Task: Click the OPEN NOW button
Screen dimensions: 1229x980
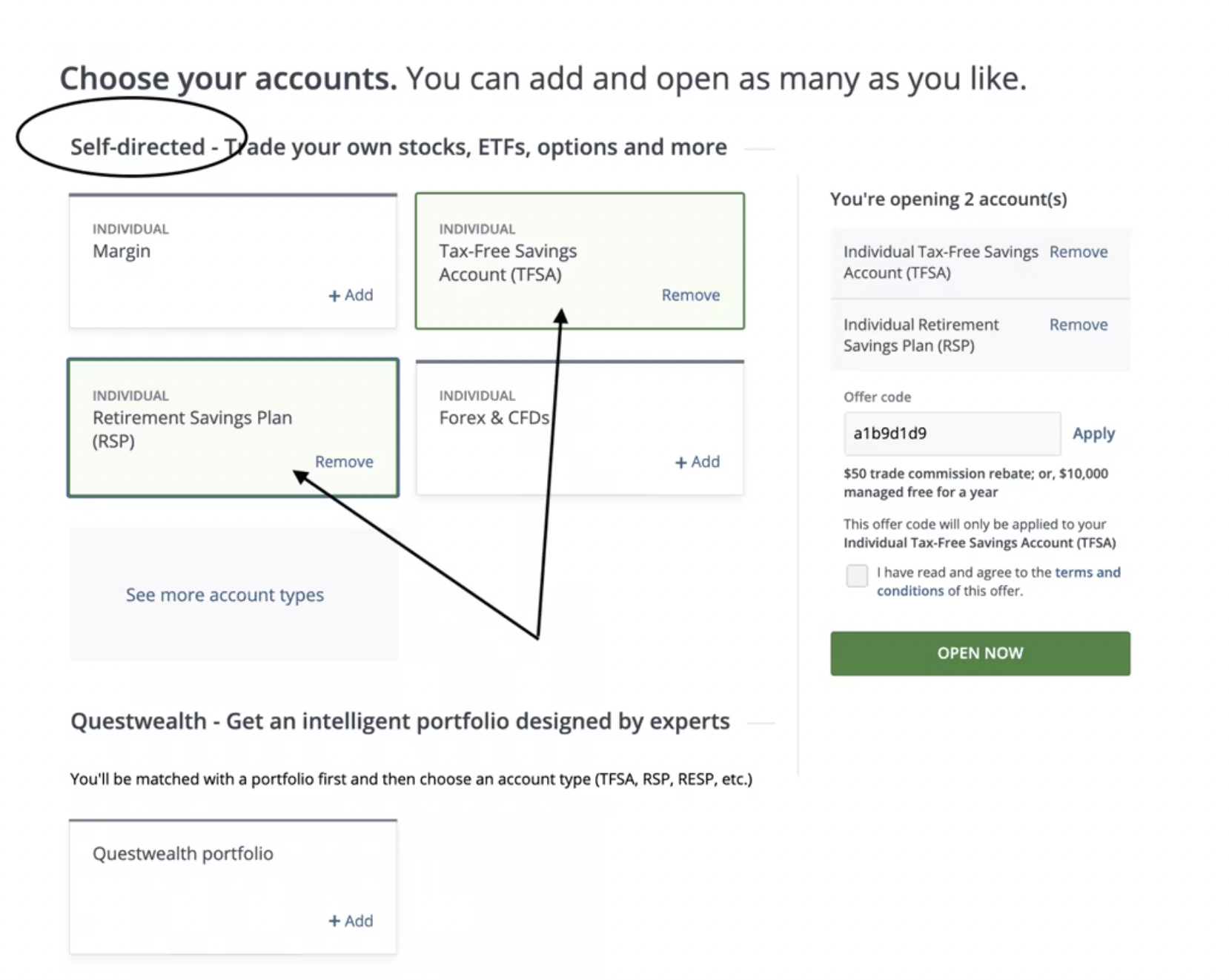Action: tap(980, 653)
